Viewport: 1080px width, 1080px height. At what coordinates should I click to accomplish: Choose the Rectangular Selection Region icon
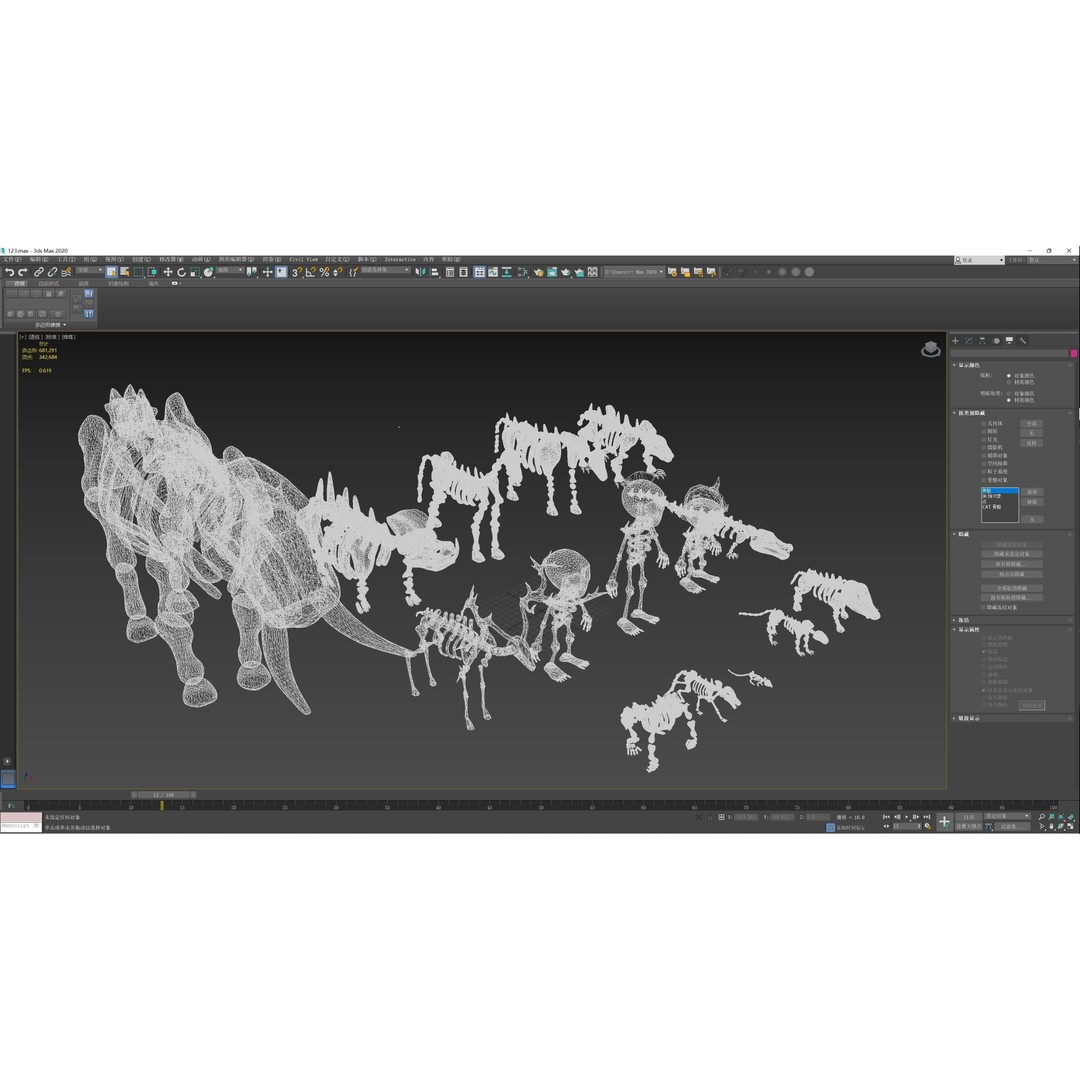138,272
